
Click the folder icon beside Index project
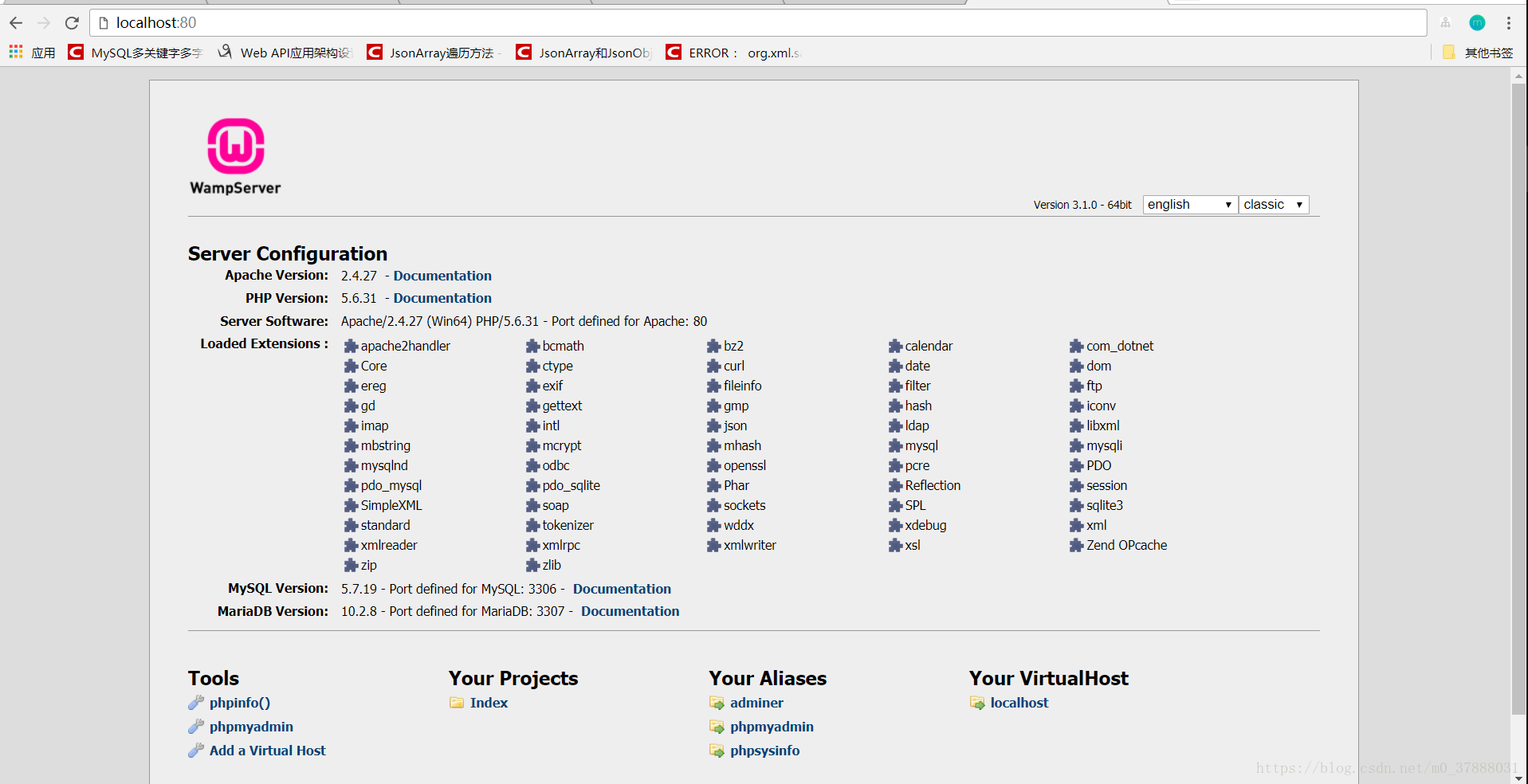[457, 703]
